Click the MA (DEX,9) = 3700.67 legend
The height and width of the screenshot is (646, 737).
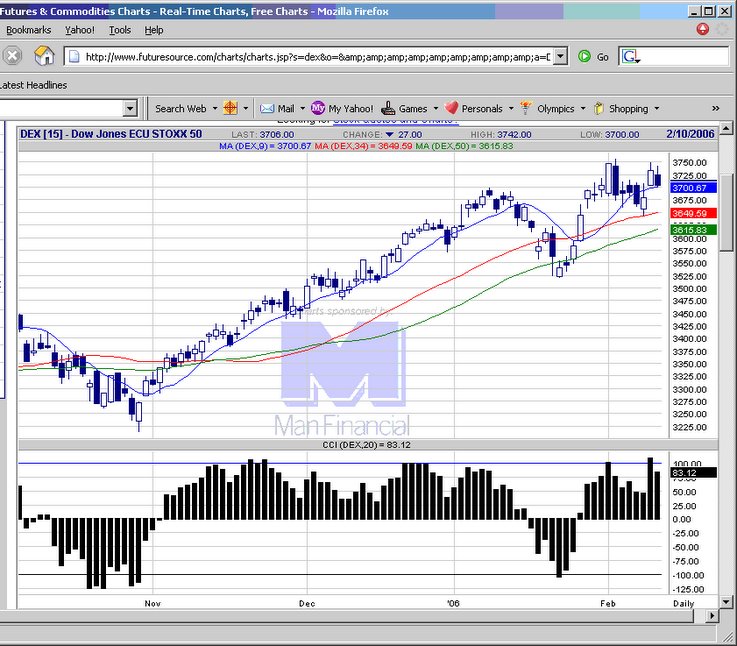click(x=265, y=146)
